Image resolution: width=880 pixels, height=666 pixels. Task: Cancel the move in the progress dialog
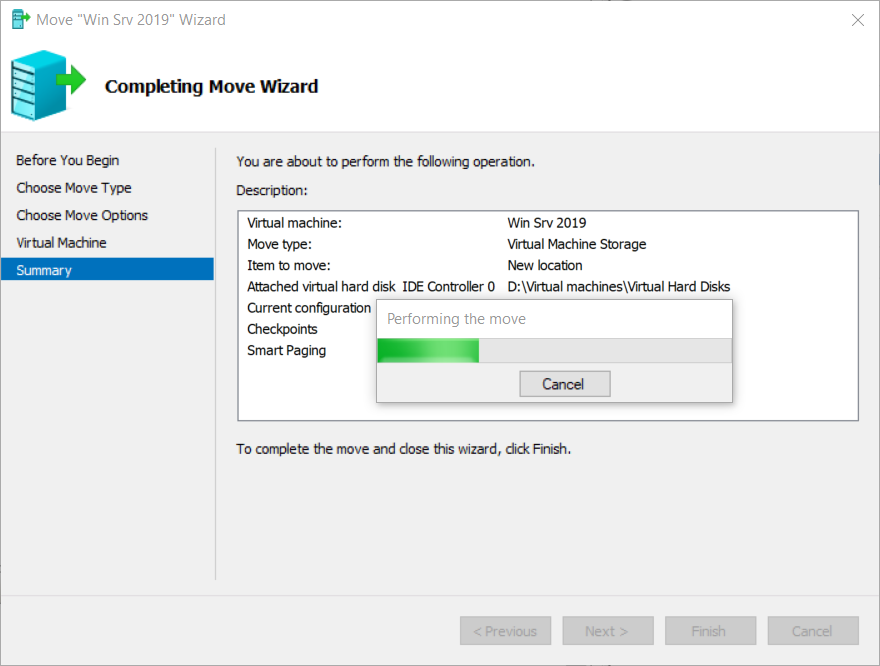[x=563, y=384]
